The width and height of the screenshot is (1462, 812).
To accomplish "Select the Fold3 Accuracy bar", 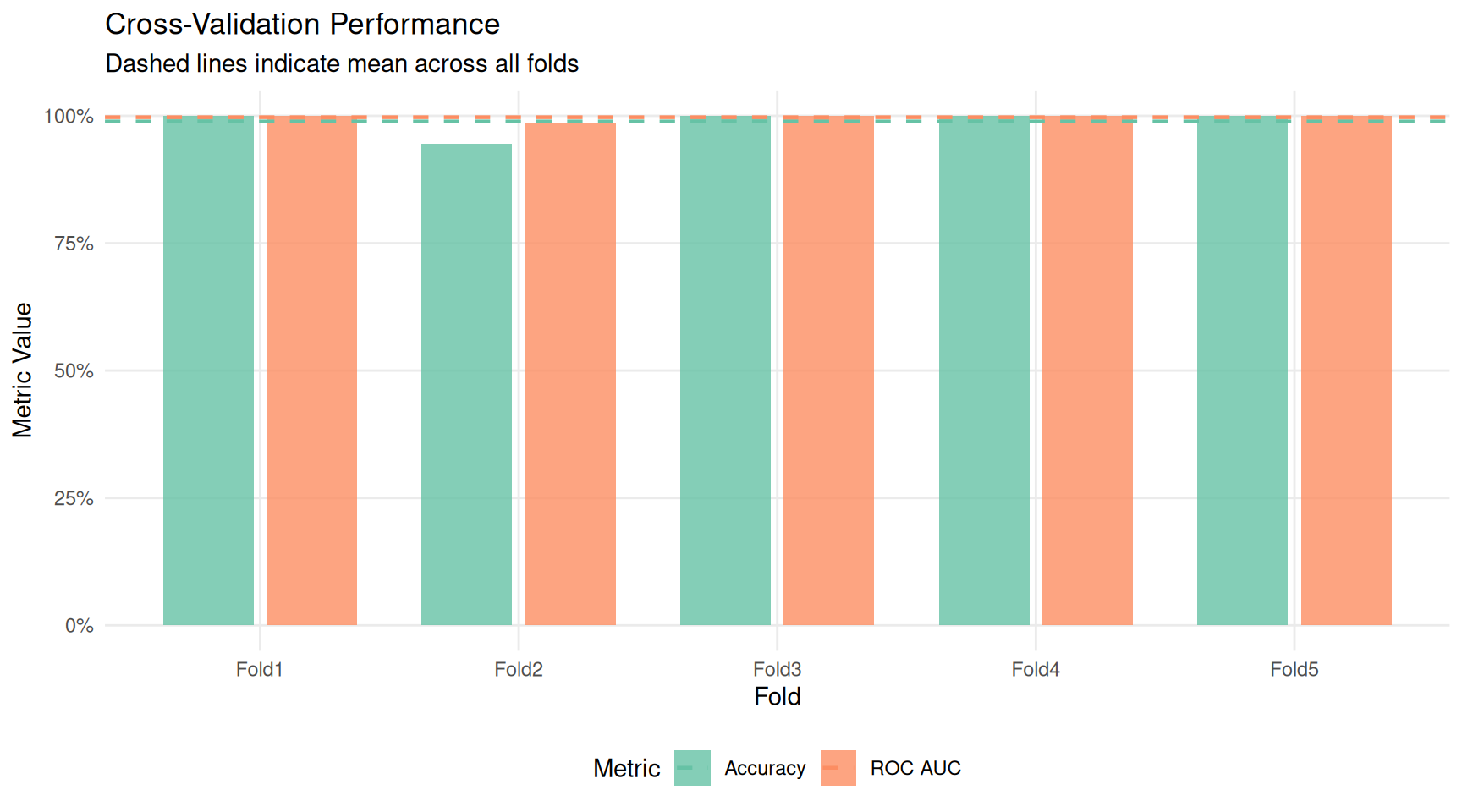I will coord(725,372).
